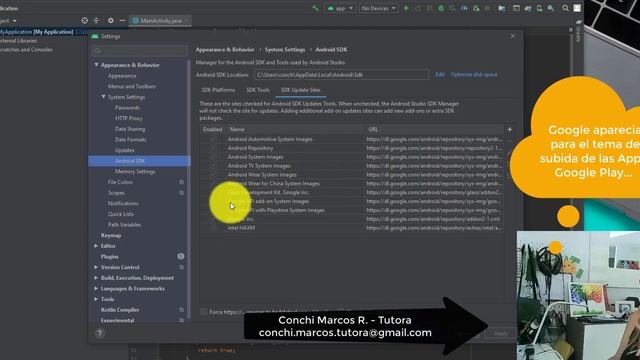Click the Edit link for SDK location
The image size is (640, 360).
pyautogui.click(x=440, y=74)
